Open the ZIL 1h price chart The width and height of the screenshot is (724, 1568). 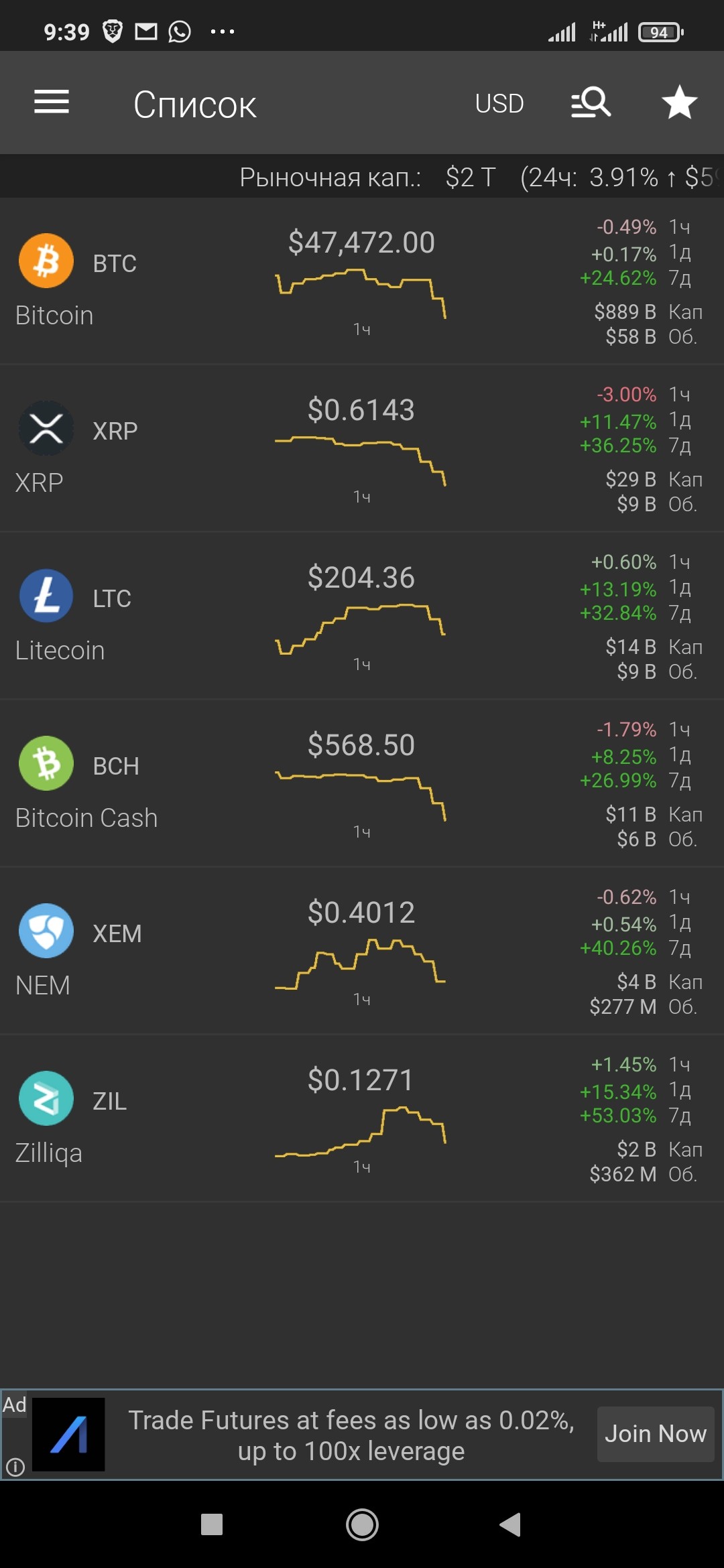point(361,1131)
